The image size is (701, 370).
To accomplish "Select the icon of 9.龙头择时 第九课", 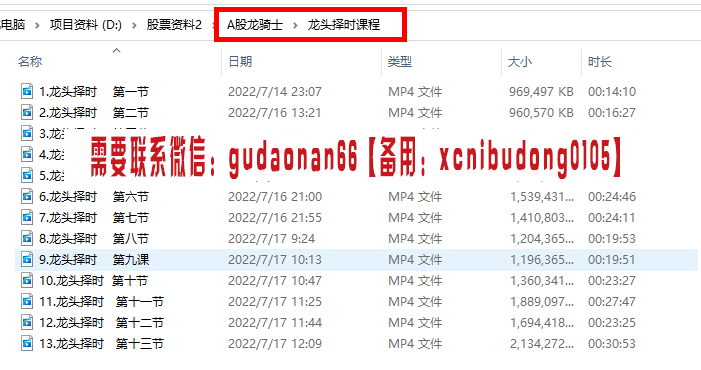I will coord(27,259).
